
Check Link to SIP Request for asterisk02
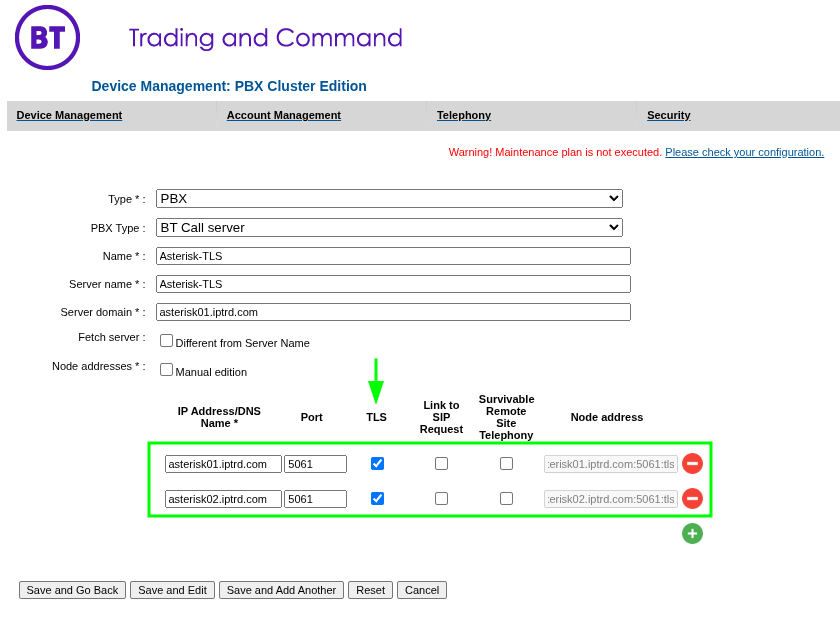click(x=441, y=498)
